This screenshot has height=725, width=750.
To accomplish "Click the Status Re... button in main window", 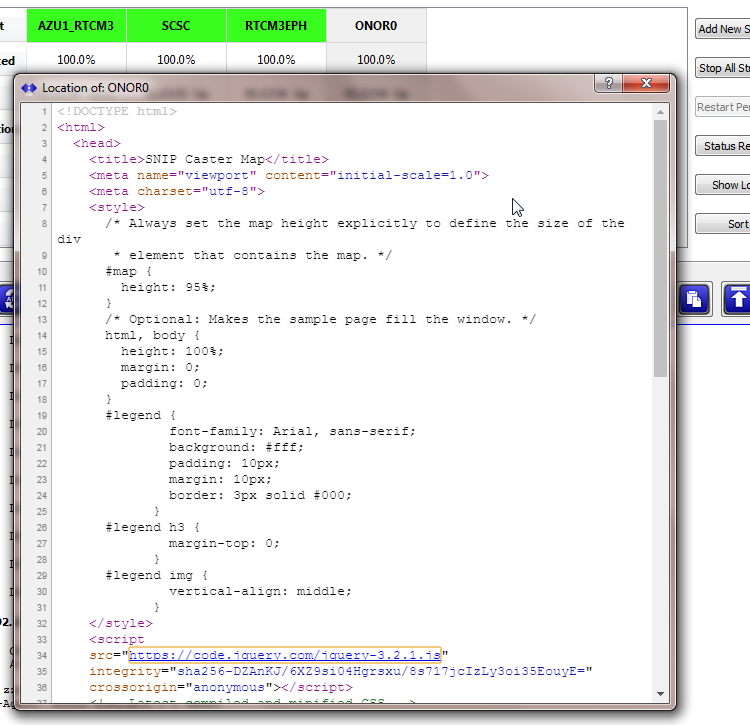I will [723, 146].
